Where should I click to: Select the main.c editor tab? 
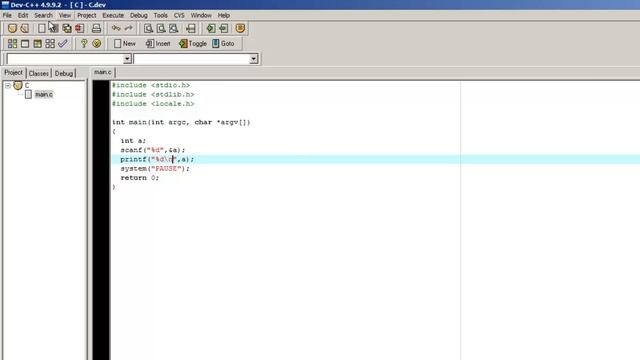coord(102,72)
